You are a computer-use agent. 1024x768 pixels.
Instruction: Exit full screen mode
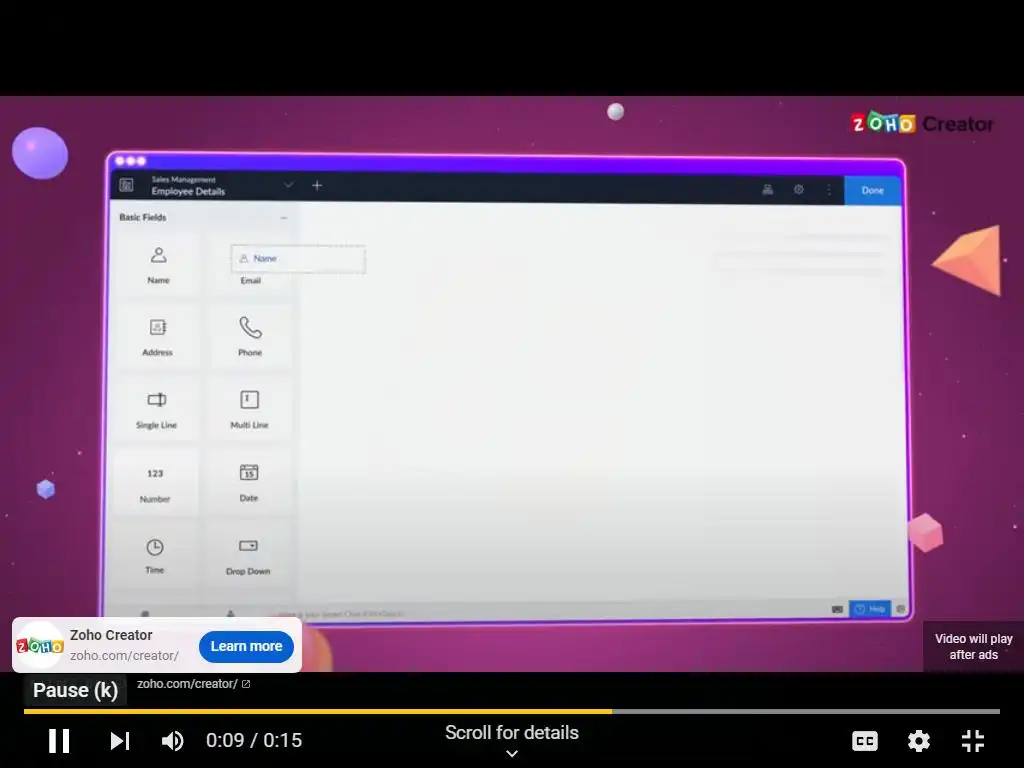[972, 741]
